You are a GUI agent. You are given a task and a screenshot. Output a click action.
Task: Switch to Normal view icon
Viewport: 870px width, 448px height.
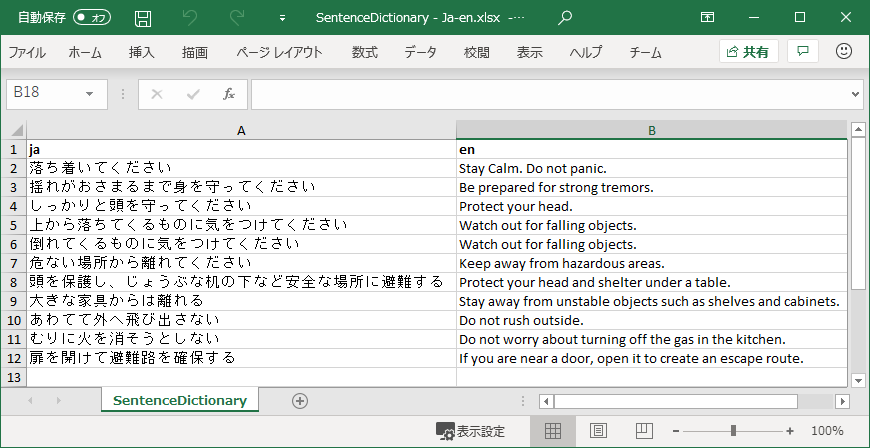tap(553, 431)
